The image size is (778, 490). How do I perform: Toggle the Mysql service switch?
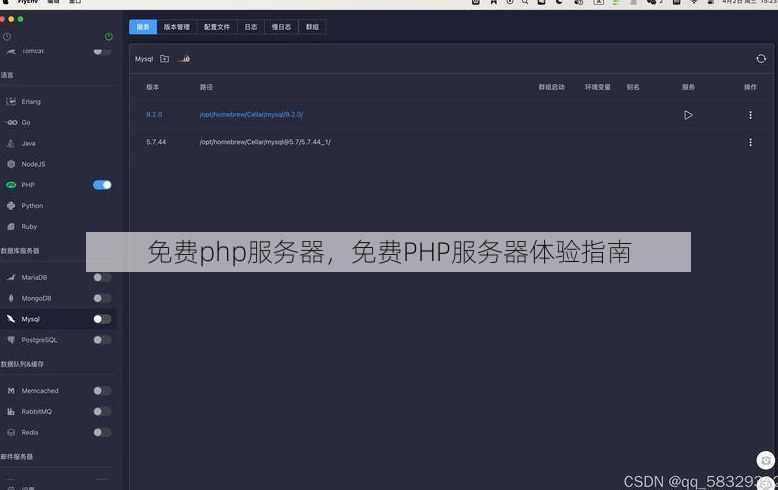pyautogui.click(x=102, y=319)
